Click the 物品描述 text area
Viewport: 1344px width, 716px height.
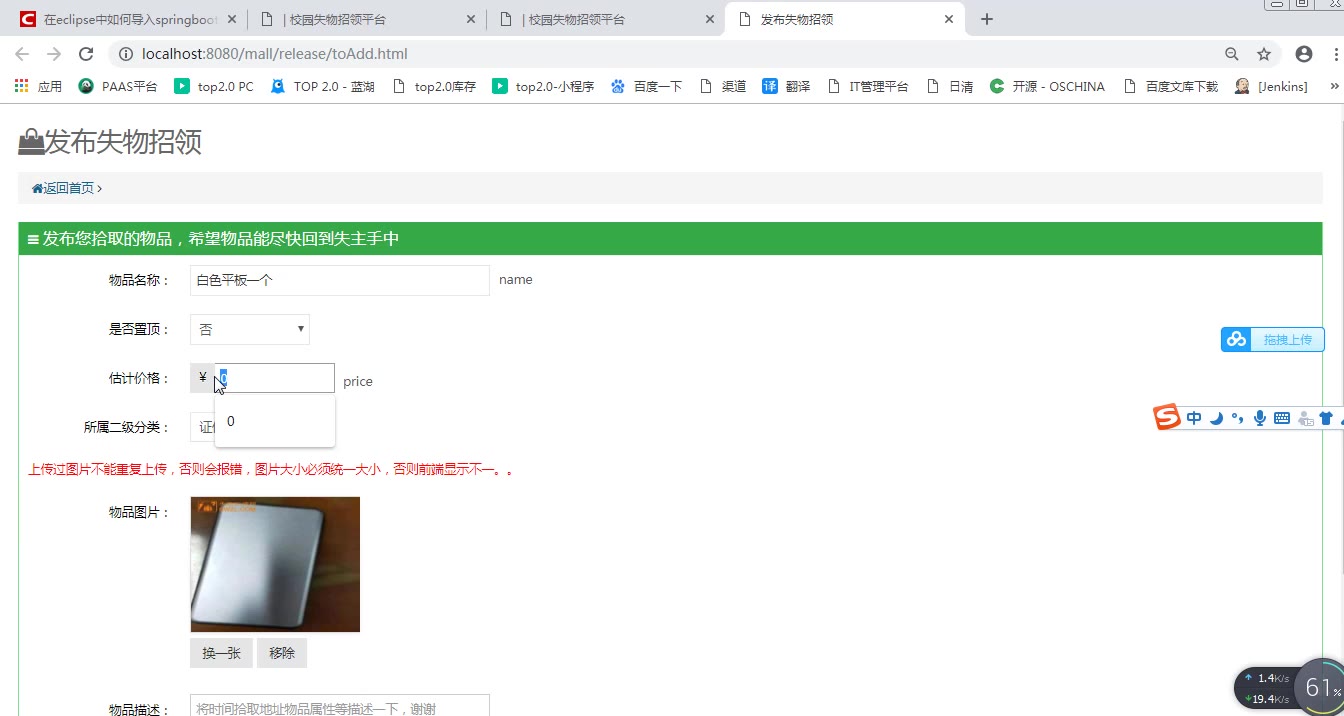(x=340, y=705)
